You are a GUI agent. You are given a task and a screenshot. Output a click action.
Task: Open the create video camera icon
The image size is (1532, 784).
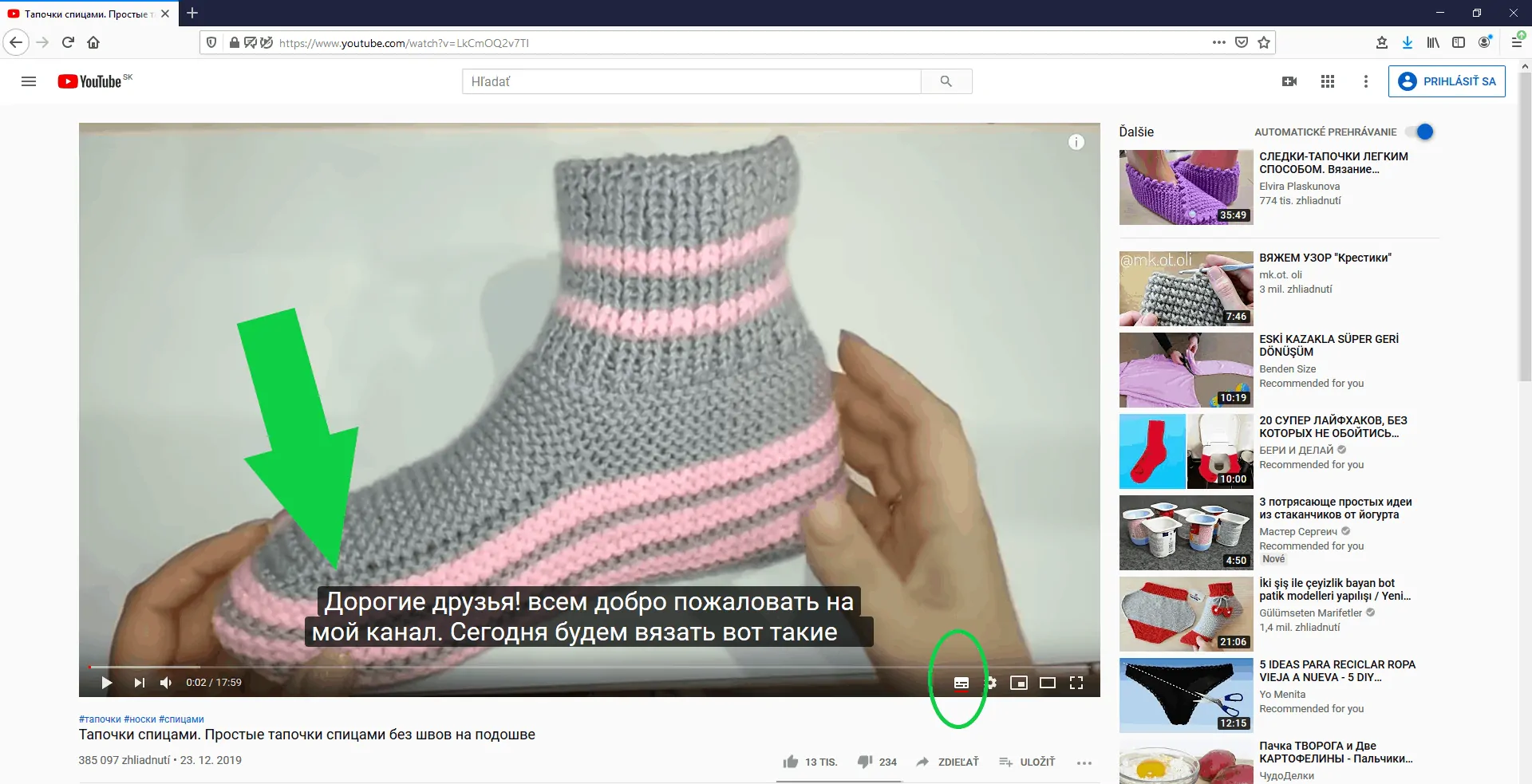click(x=1289, y=81)
